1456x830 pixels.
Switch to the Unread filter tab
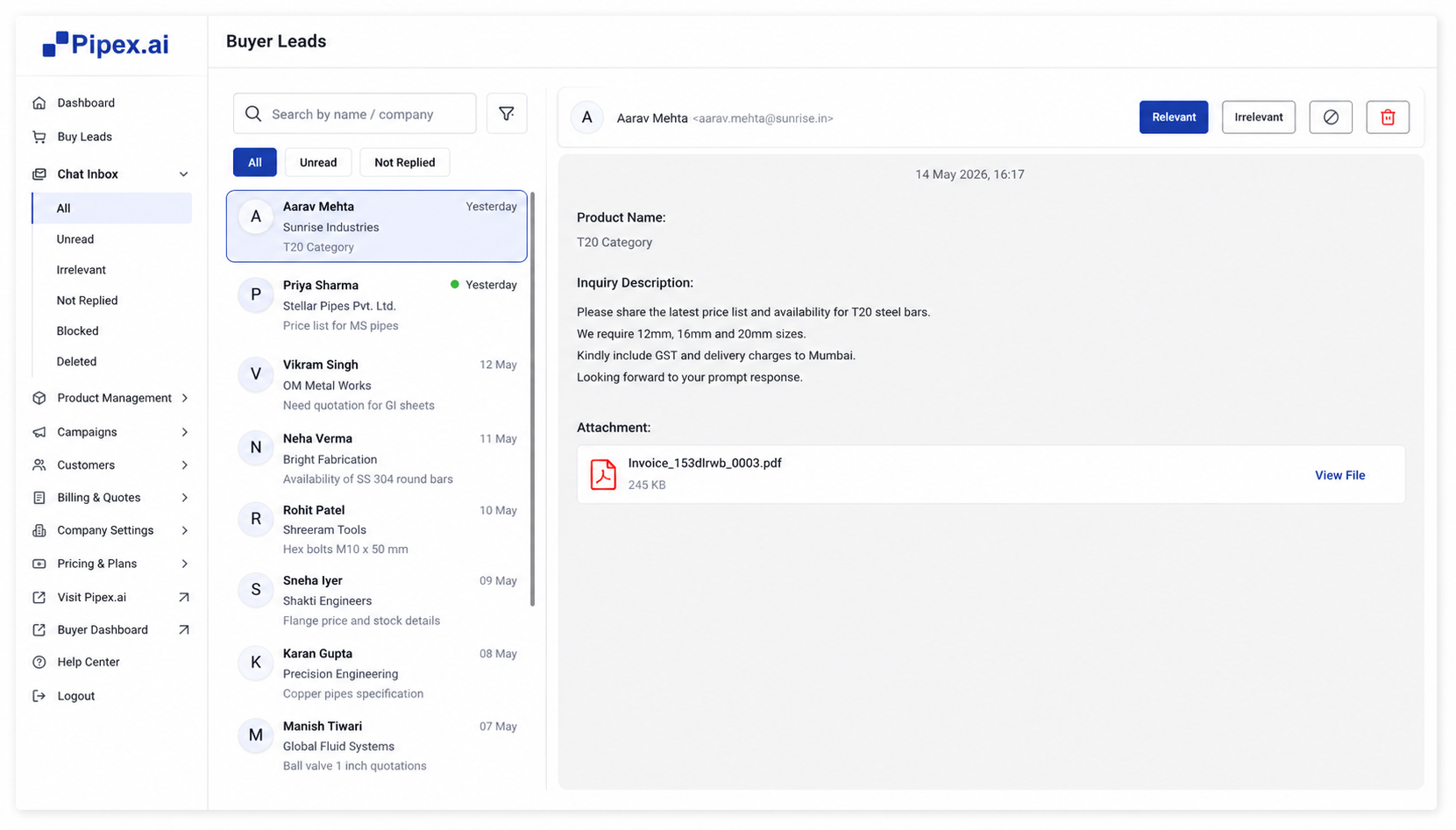[x=318, y=162]
